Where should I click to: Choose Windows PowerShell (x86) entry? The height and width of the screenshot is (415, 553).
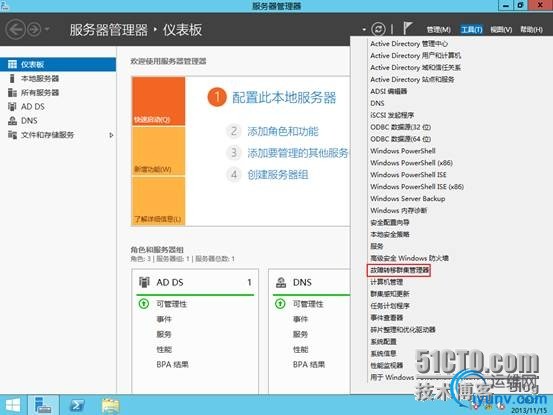click(x=411, y=163)
